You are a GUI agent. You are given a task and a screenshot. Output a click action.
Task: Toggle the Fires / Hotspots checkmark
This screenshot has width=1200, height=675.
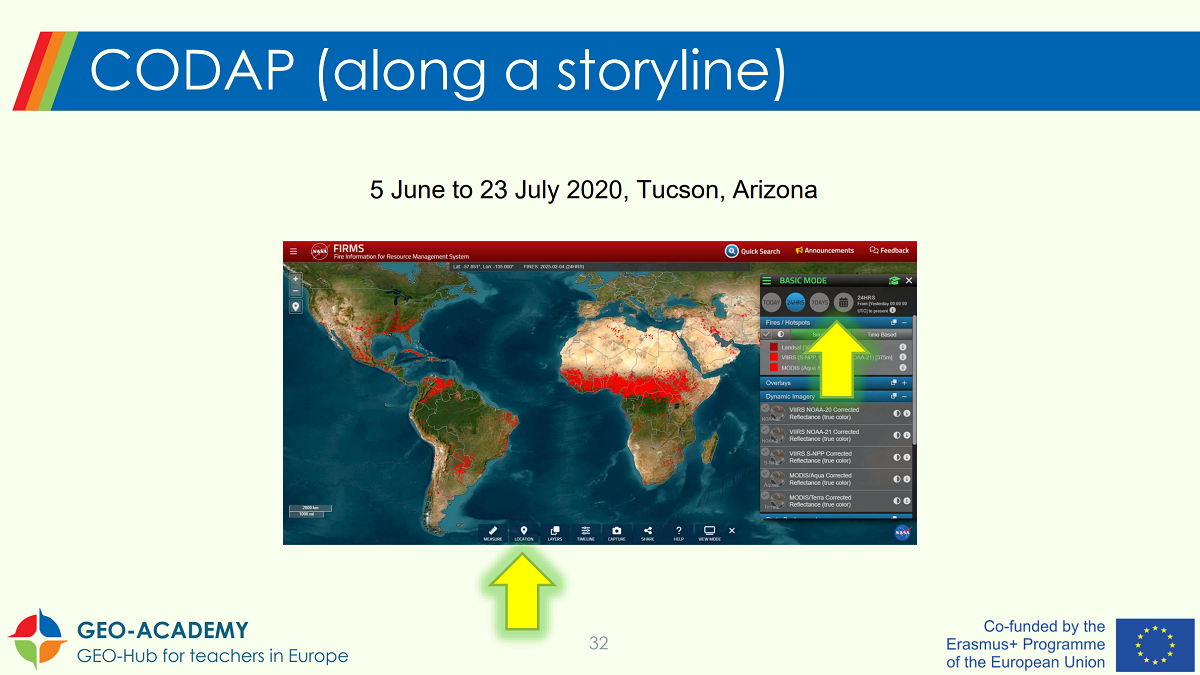tap(767, 334)
